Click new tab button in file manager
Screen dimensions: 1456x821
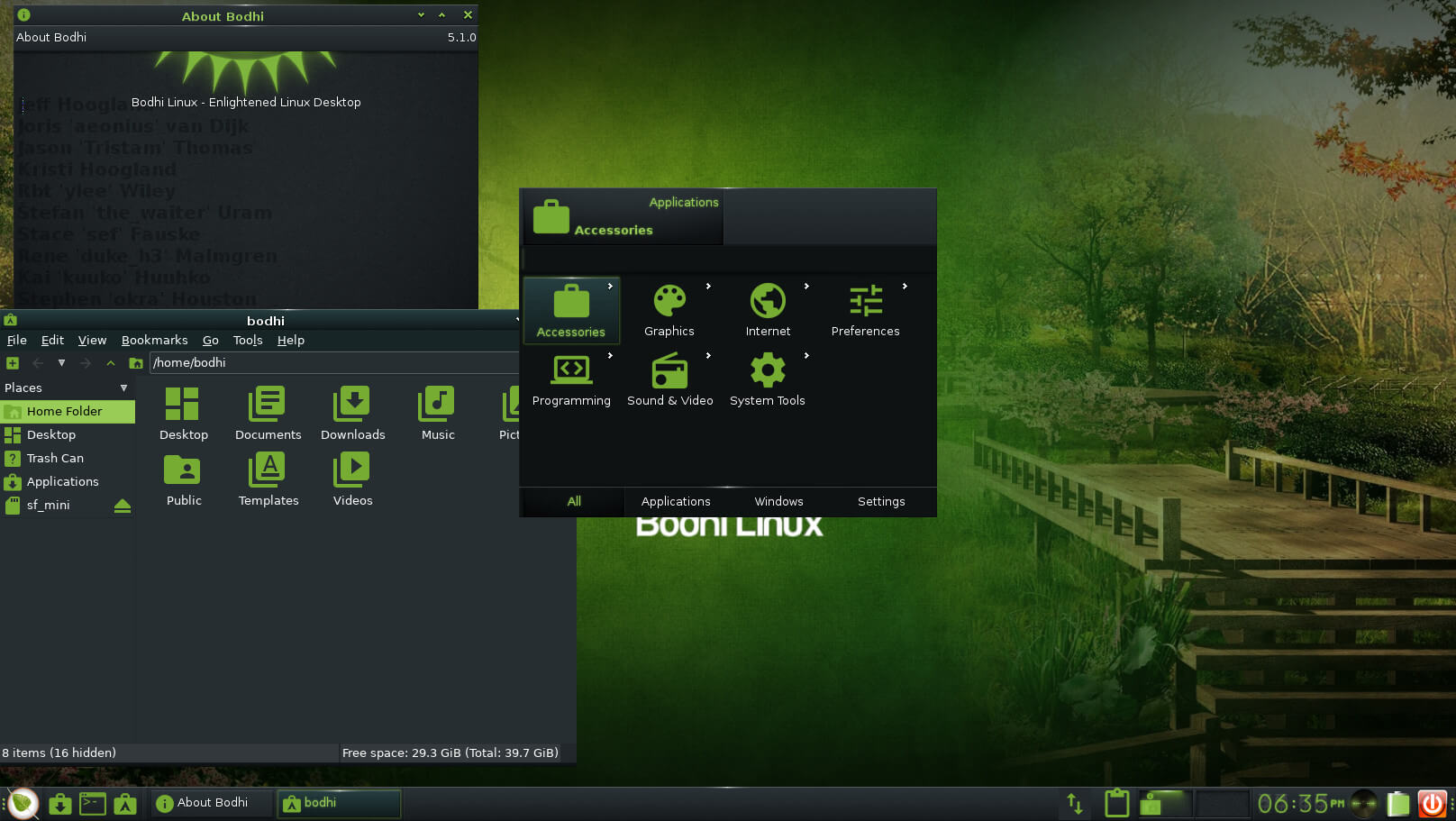point(13,363)
